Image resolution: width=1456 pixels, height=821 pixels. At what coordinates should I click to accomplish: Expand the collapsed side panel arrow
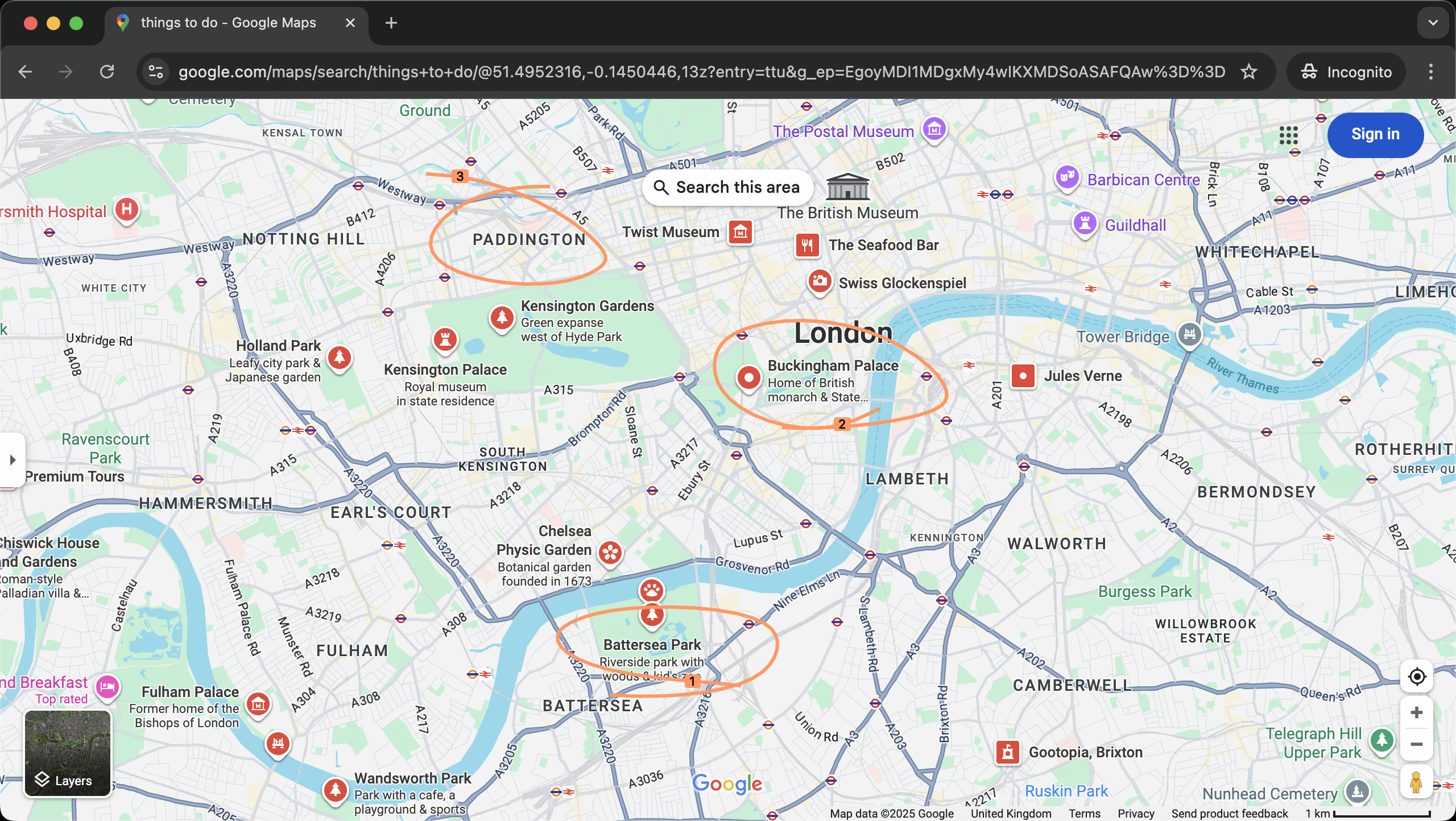[13, 459]
